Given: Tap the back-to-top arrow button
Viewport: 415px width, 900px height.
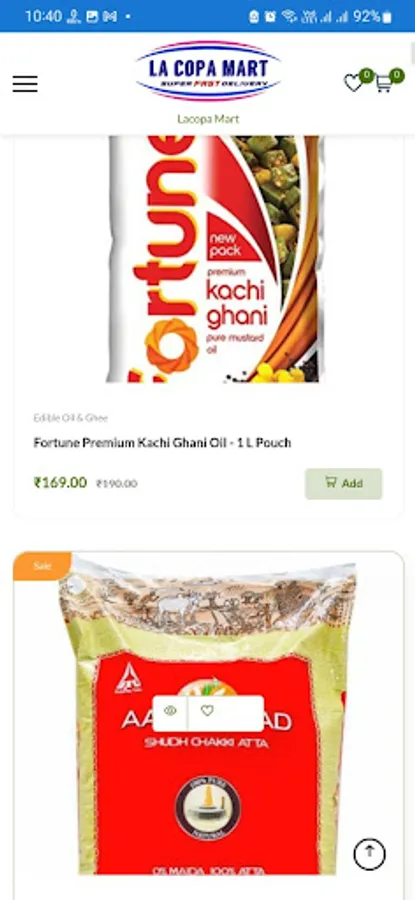Looking at the screenshot, I should [x=370, y=854].
